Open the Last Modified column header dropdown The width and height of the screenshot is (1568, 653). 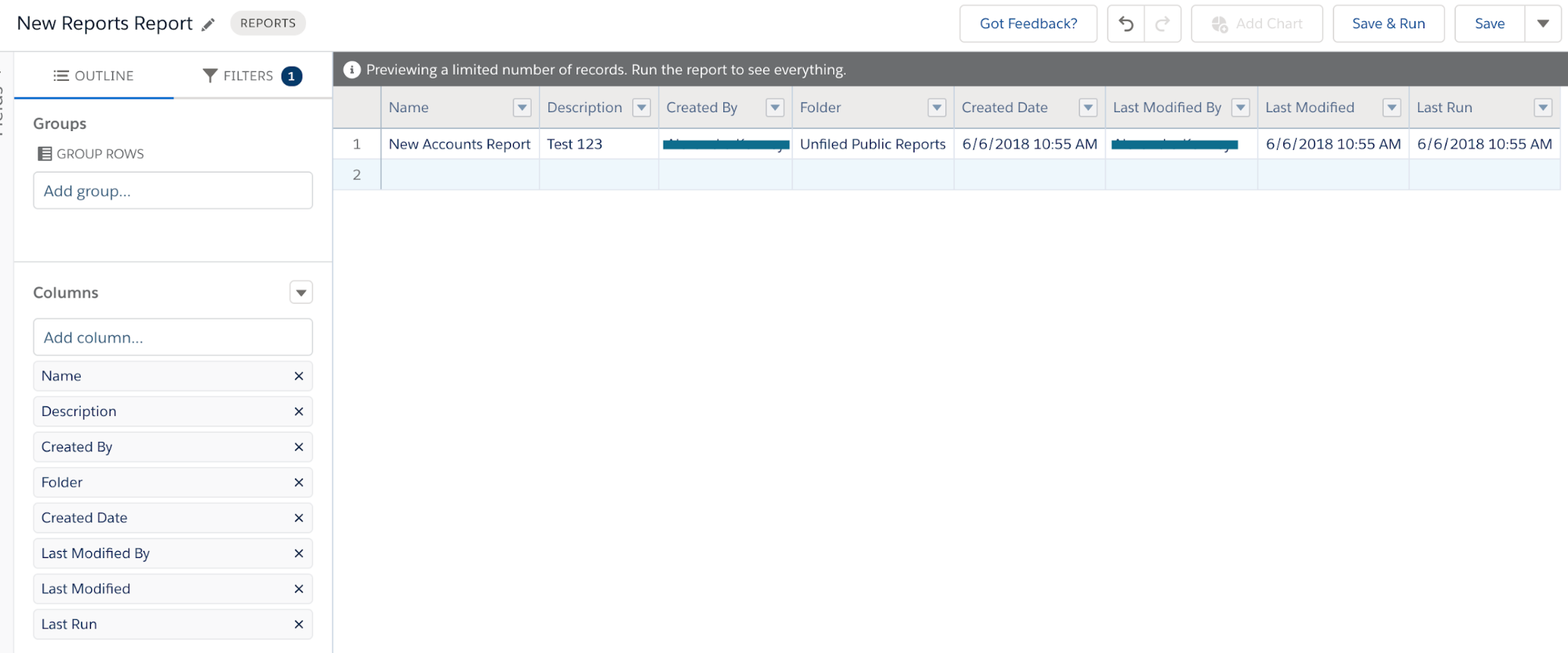pos(1392,108)
